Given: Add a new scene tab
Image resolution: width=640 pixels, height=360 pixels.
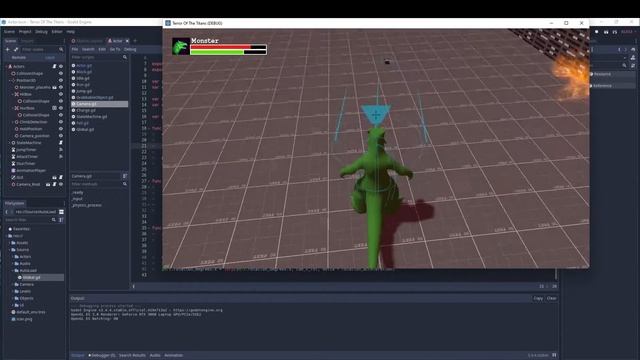Looking at the screenshot, I should tap(135, 41).
